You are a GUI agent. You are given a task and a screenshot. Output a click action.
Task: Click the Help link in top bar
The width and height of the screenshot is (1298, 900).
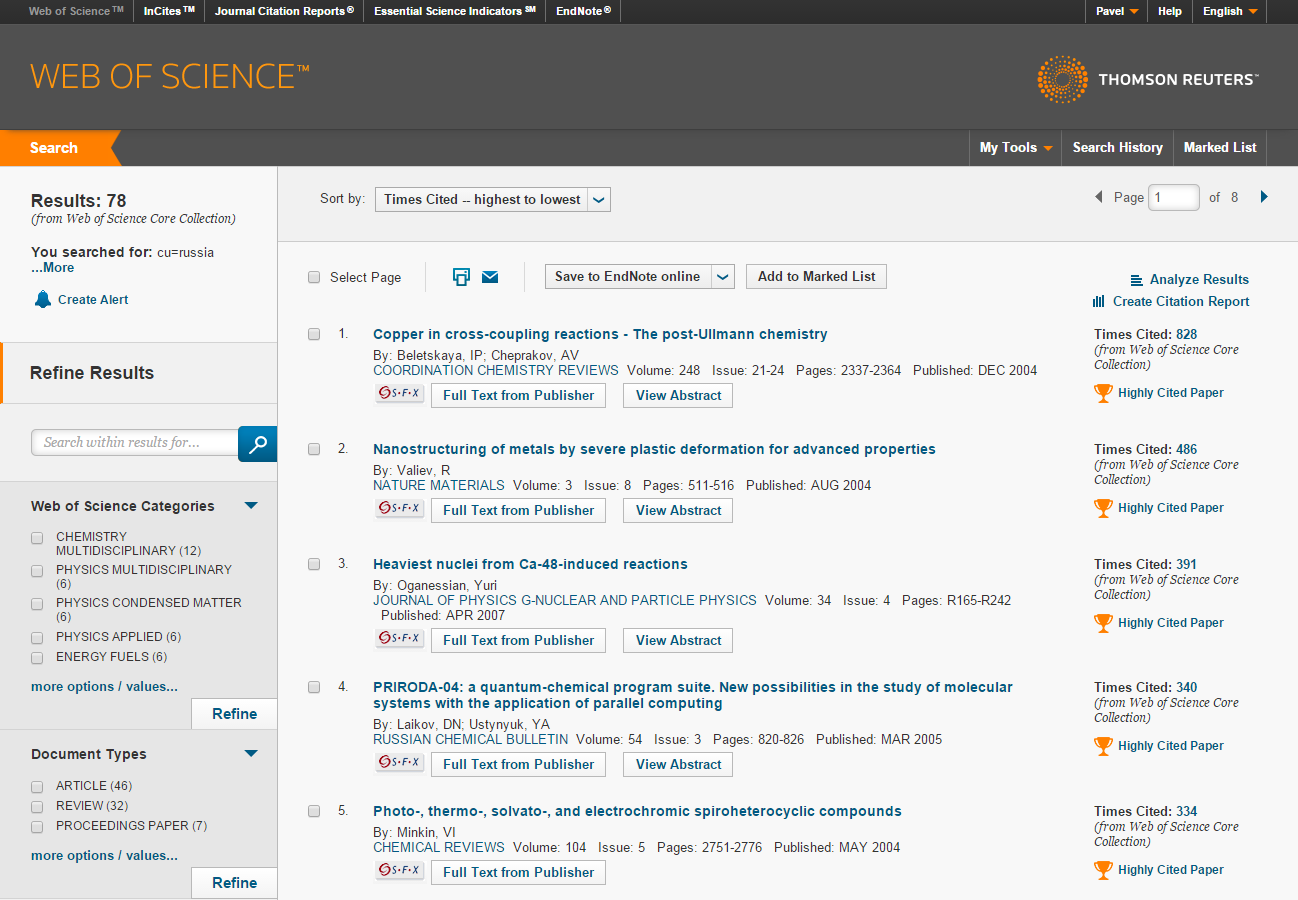[1169, 12]
